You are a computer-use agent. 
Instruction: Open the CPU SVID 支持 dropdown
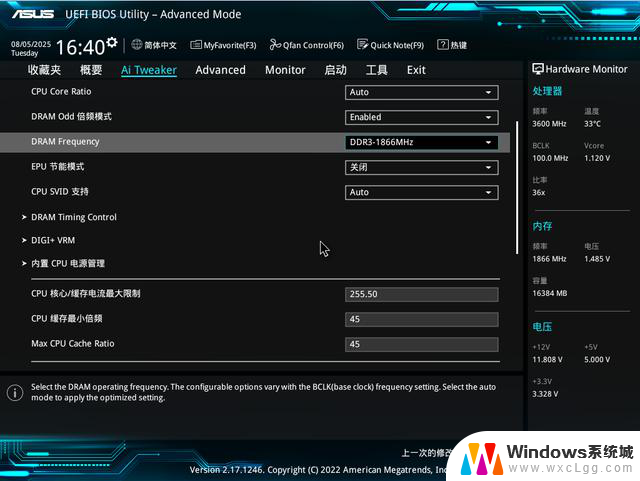coord(422,192)
